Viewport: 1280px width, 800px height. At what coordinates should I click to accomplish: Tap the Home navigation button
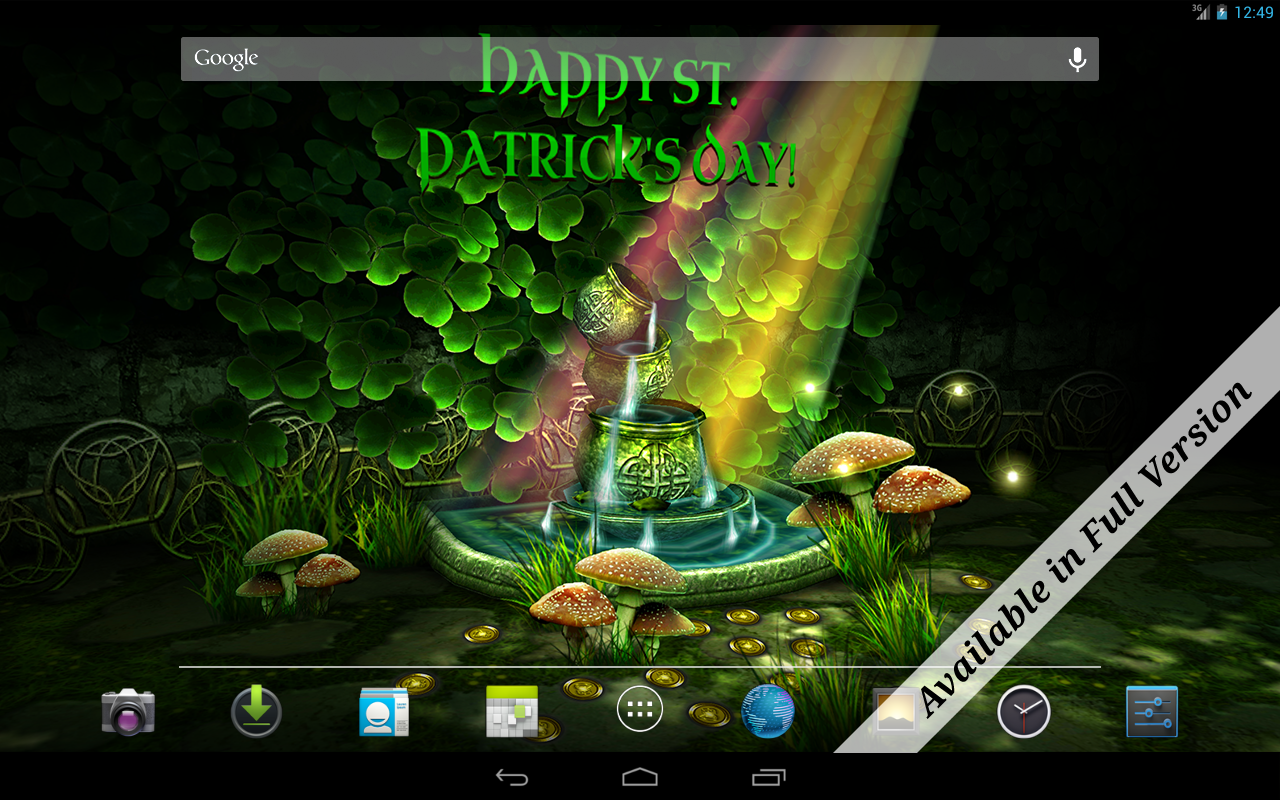(640, 777)
